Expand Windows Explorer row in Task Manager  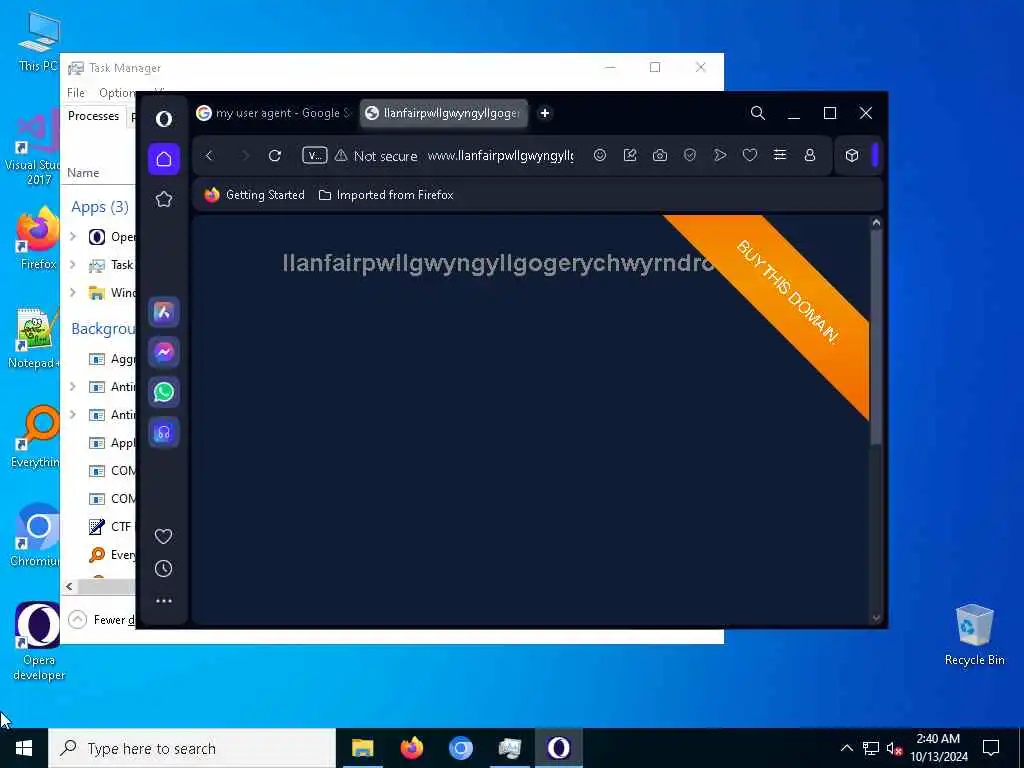[x=73, y=292]
